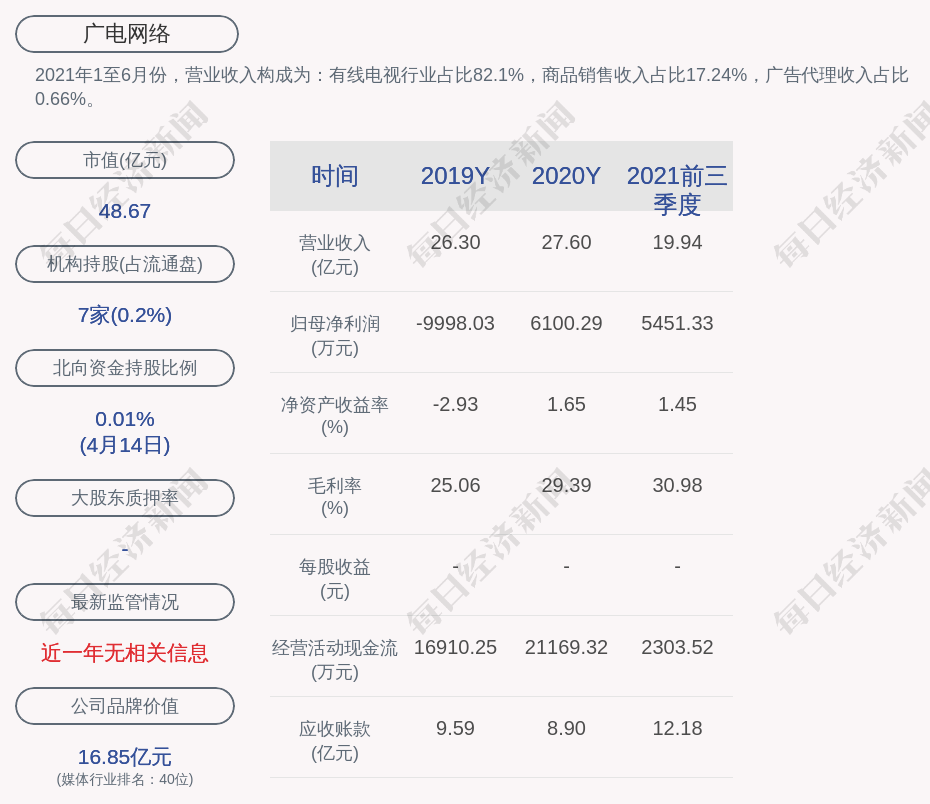Click the 应收账款(亿元) row label
The width and height of the screenshot is (930, 804).
(335, 741)
